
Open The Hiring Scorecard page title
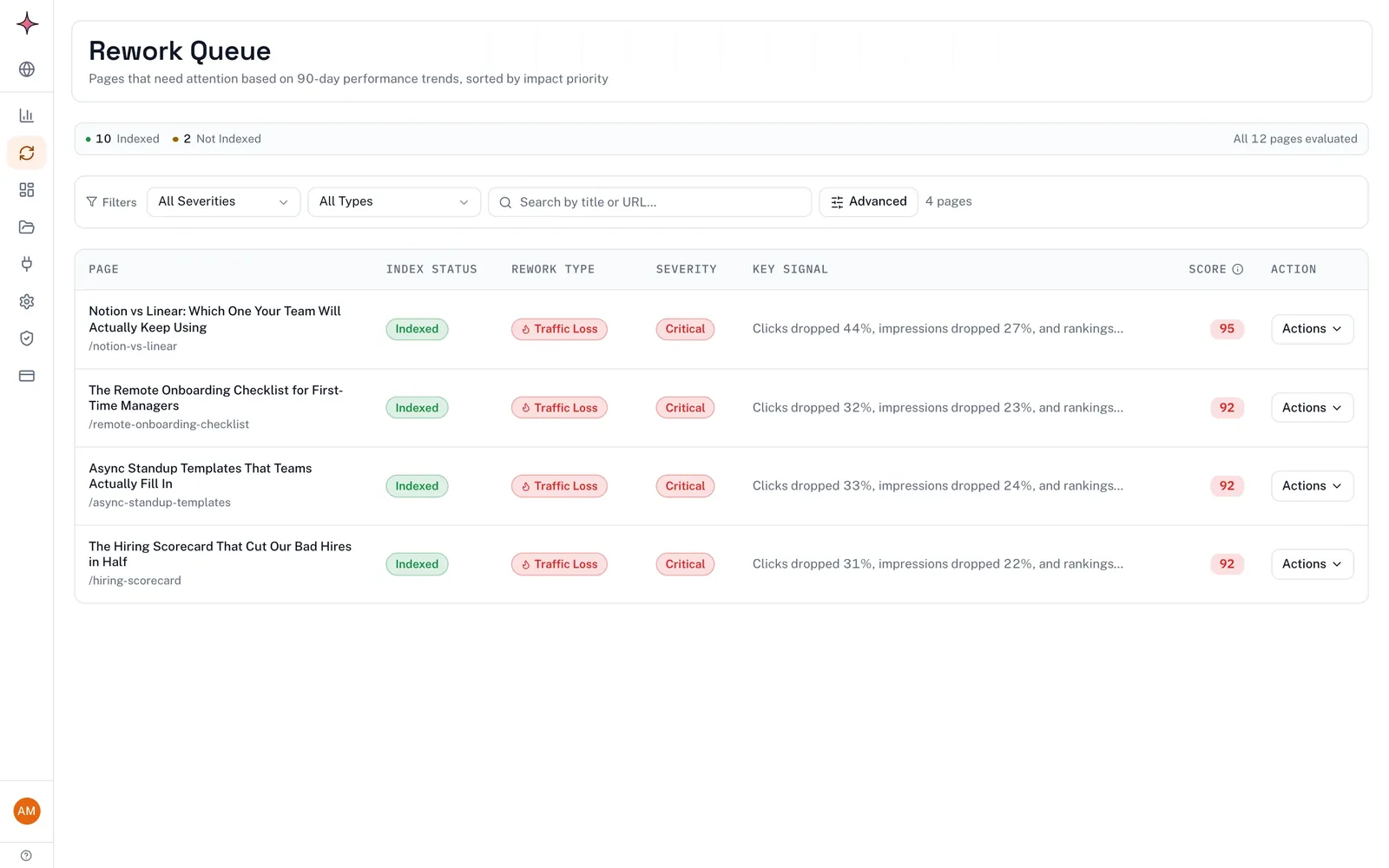point(221,554)
